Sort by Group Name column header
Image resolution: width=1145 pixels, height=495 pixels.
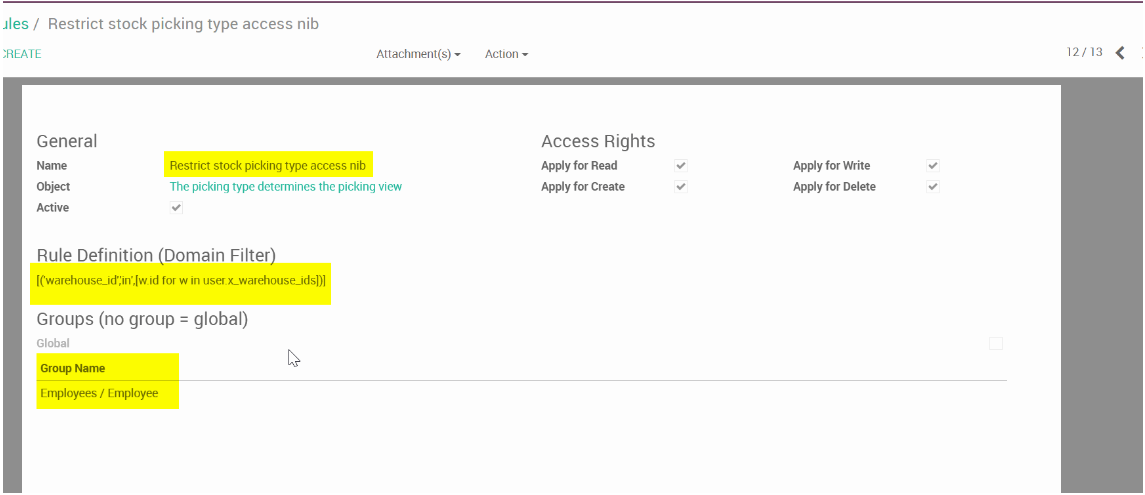click(x=73, y=369)
